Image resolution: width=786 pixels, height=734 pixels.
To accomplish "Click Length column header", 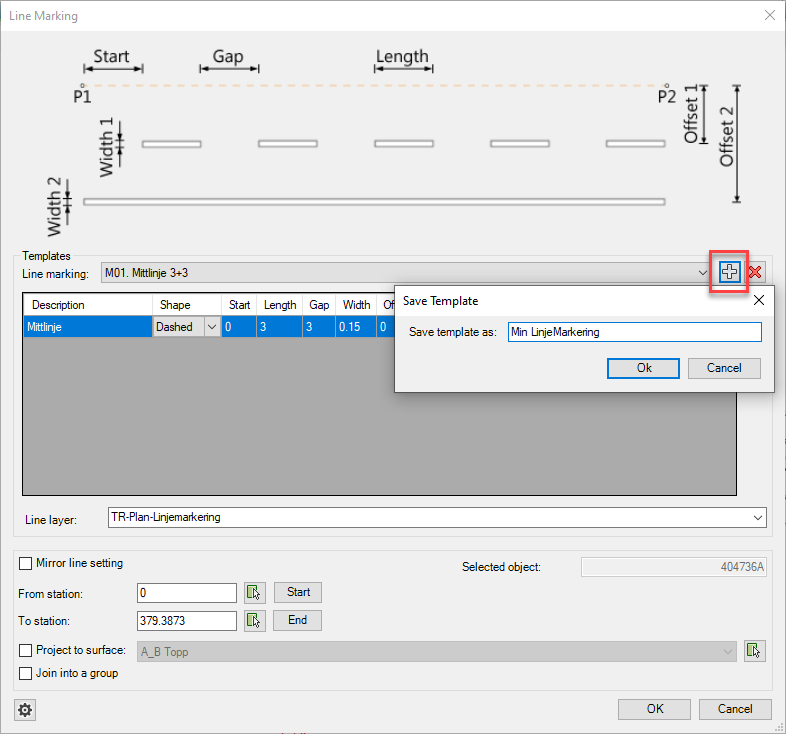I will coord(280,305).
